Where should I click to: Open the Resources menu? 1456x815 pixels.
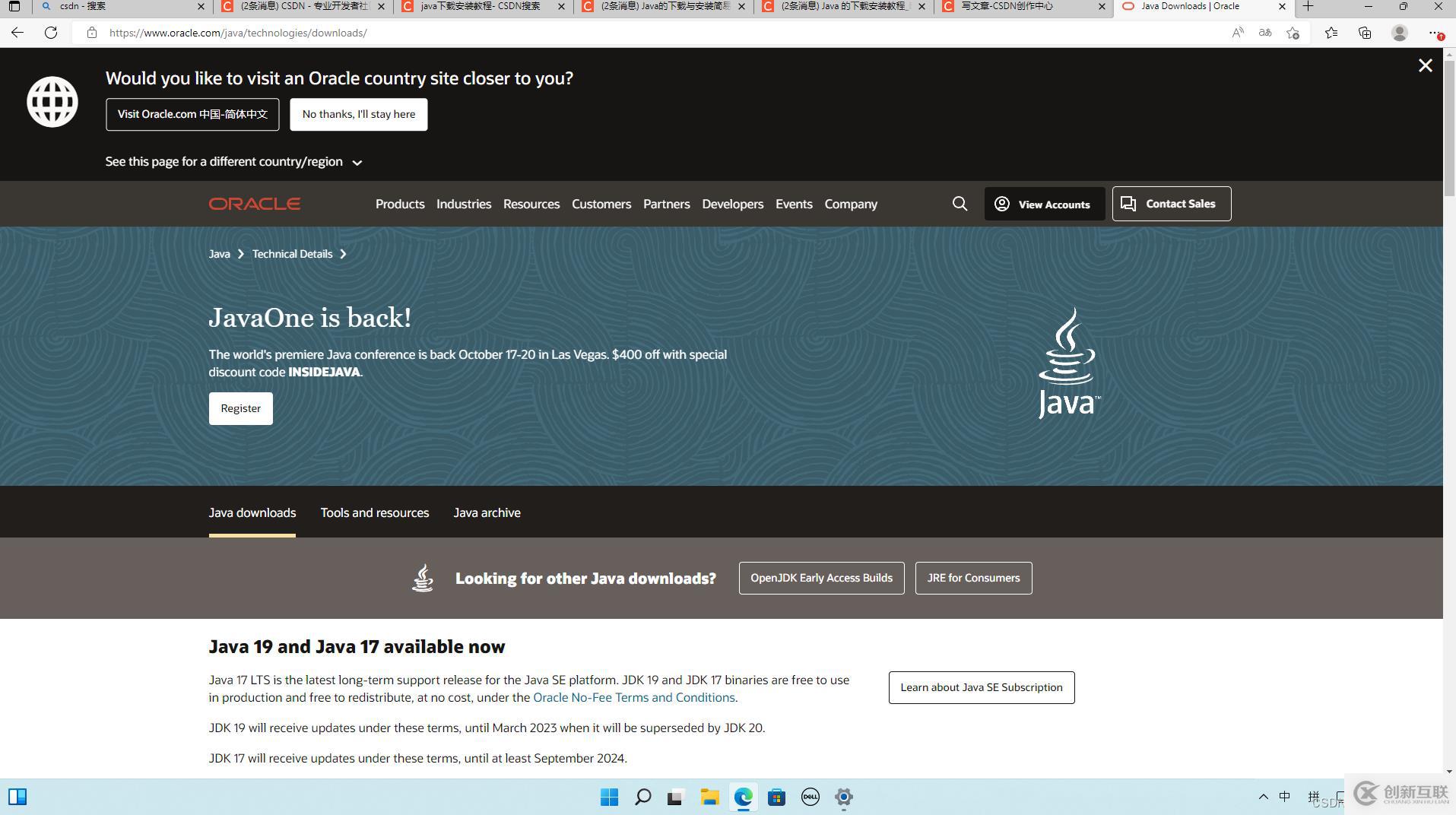531,204
